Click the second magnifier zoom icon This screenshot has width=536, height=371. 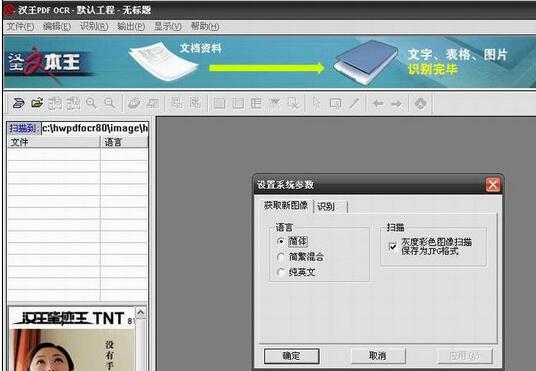109,103
